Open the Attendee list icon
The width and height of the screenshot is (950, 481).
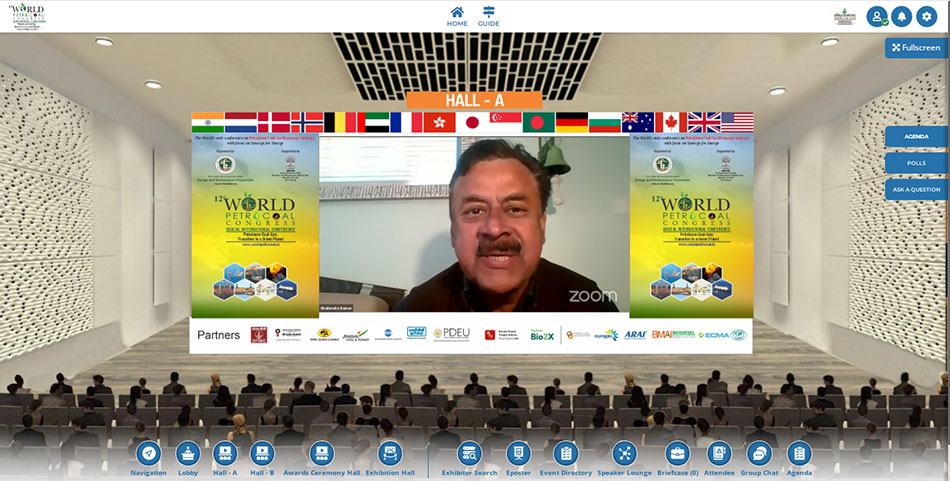click(x=719, y=453)
